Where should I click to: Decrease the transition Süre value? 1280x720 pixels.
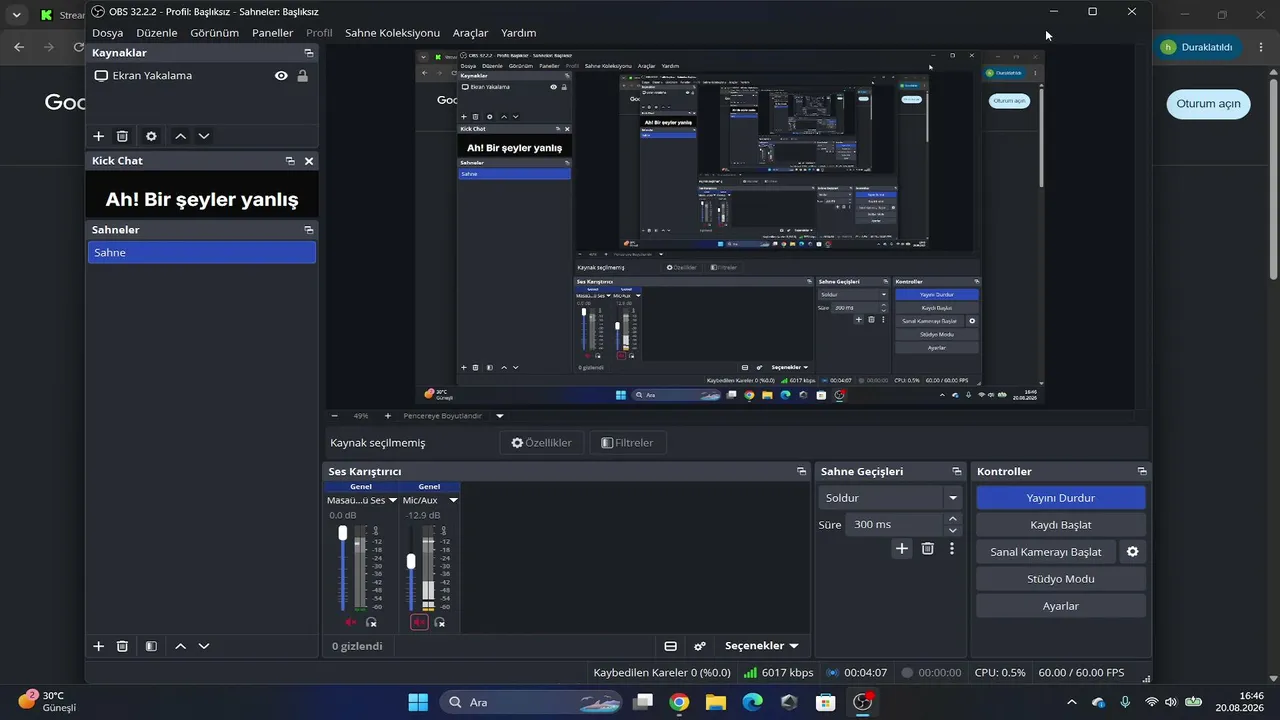[953, 530]
